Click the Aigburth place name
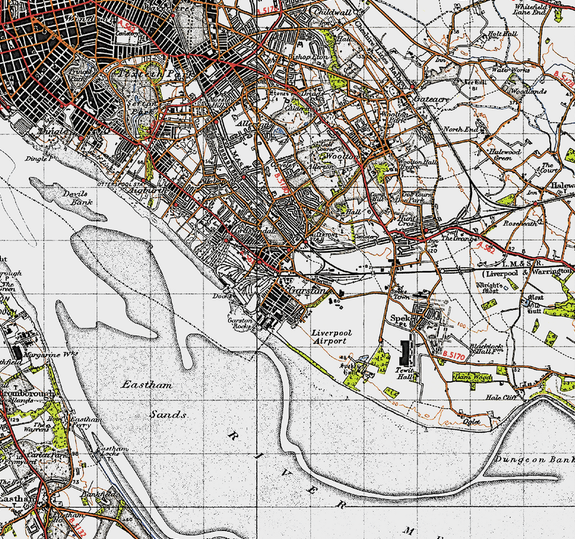Viewport: 575px width, 539px height. pos(146,190)
